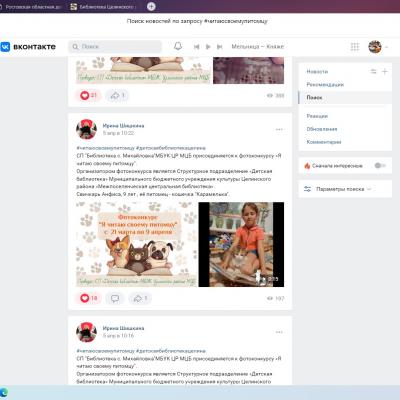
Task: Click the flame icon beside Сначала интересное
Action: coord(307,166)
